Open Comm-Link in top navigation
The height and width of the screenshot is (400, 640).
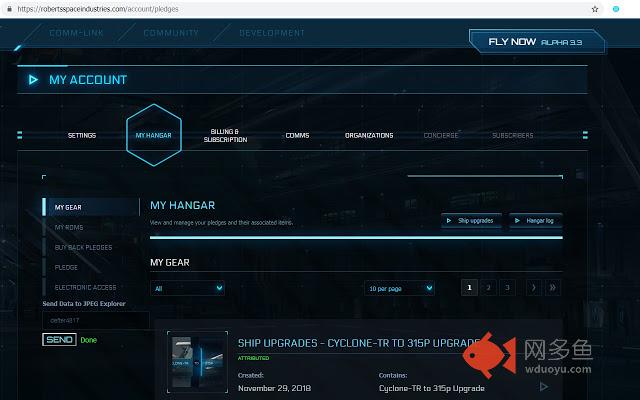[76, 33]
